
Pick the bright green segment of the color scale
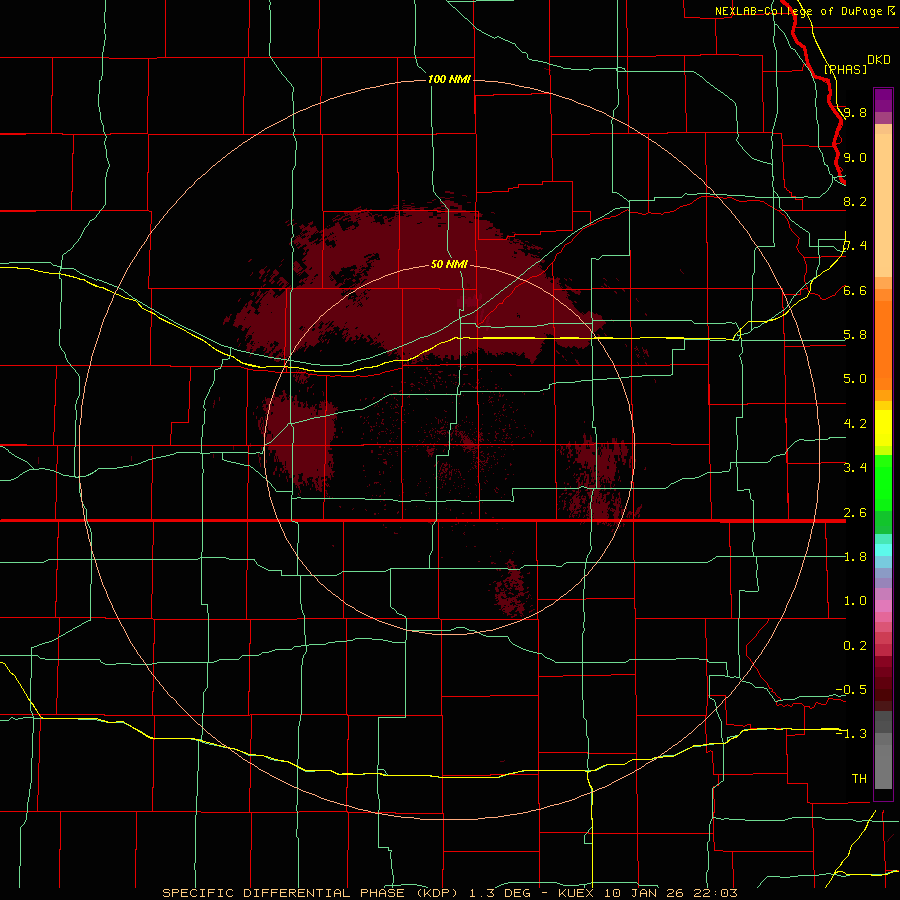tap(883, 482)
